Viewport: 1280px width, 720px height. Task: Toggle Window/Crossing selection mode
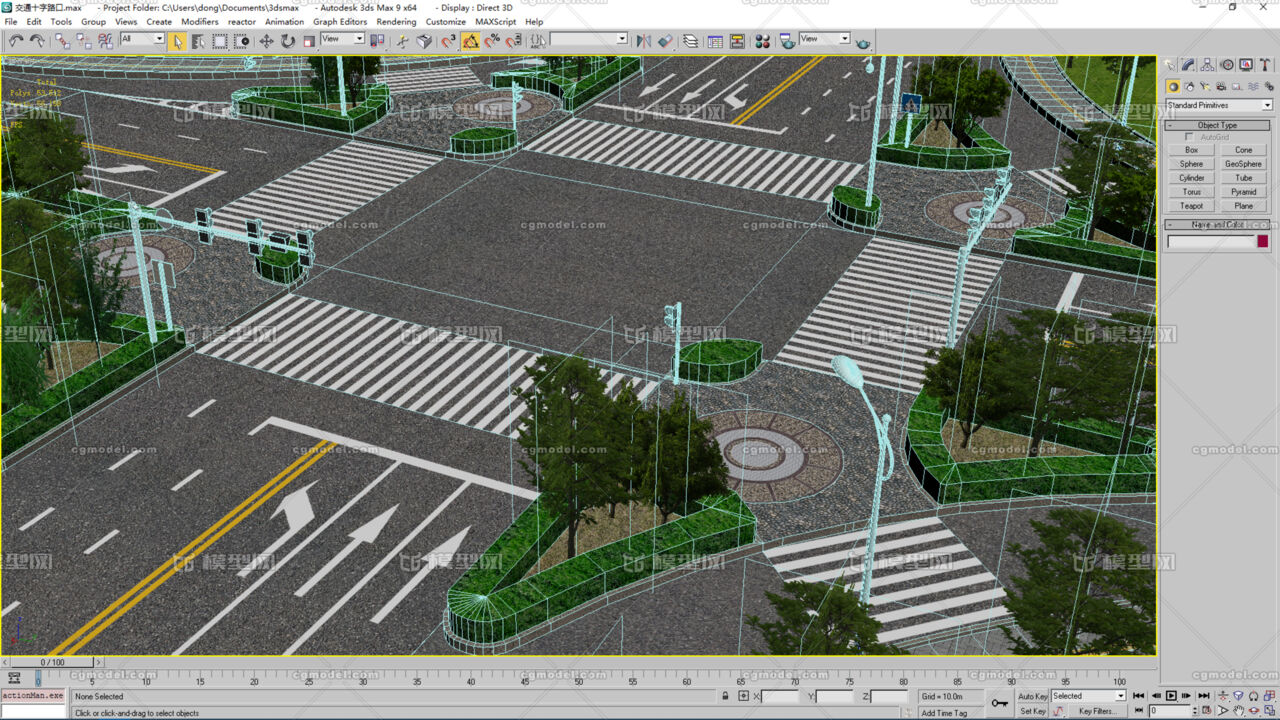[242, 41]
